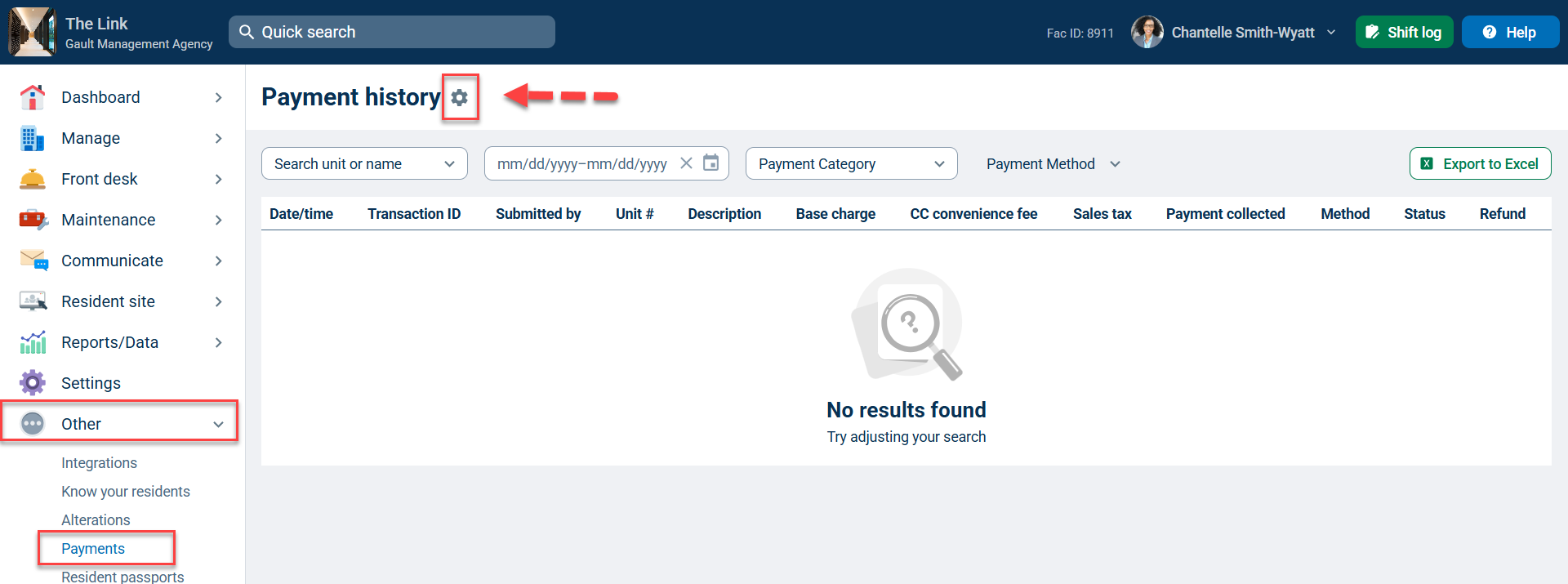Expand the Reports/Data chevron
The image size is (1568, 584).
[x=218, y=342]
